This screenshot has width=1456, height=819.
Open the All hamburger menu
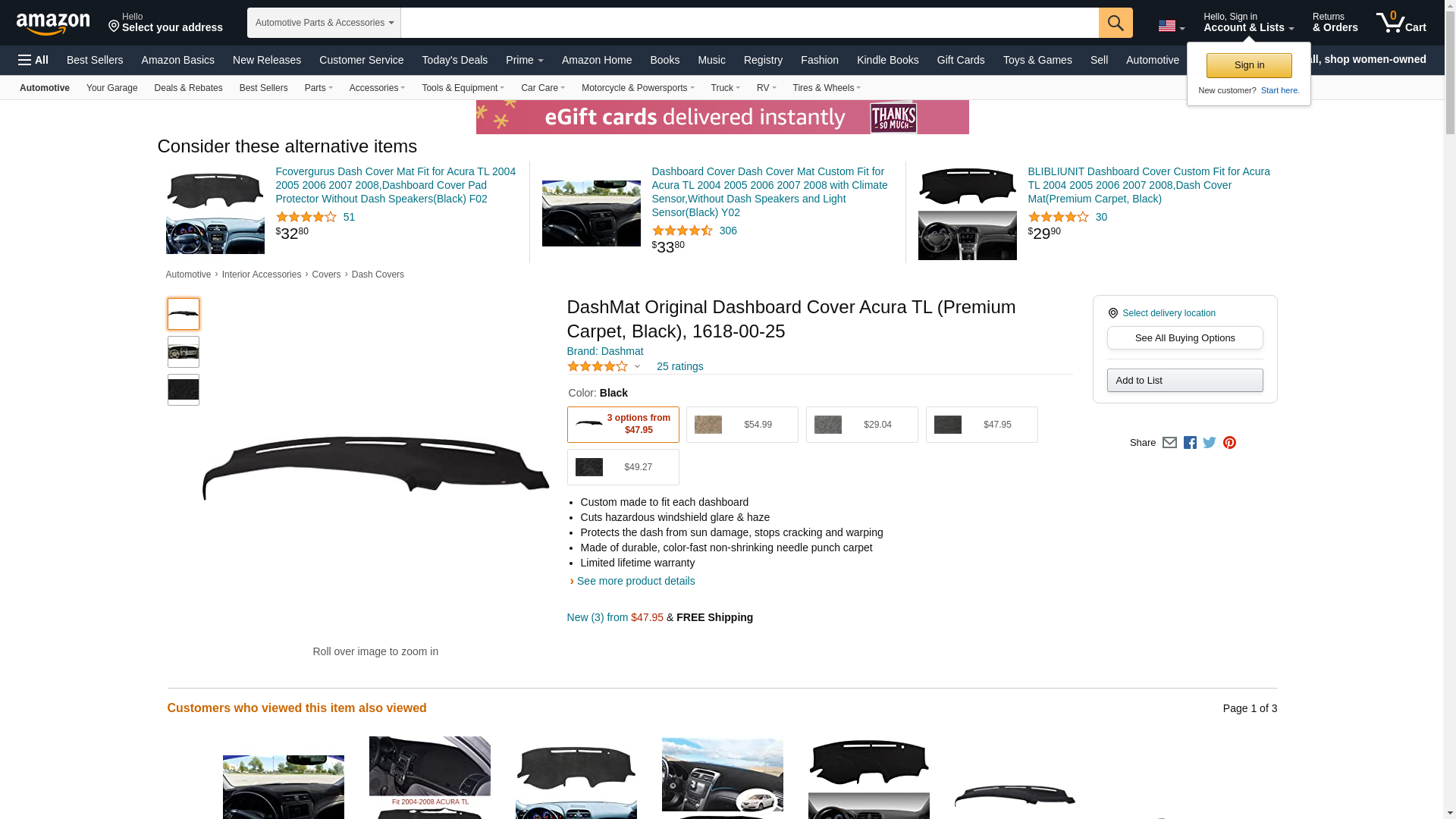coord(33,60)
